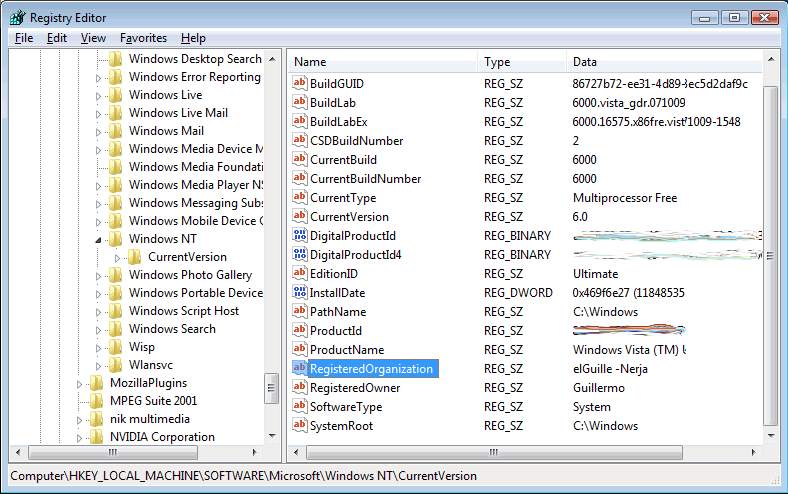This screenshot has height=494, width=788.
Task: Click the CurrentType string icon
Action: pos(300,197)
